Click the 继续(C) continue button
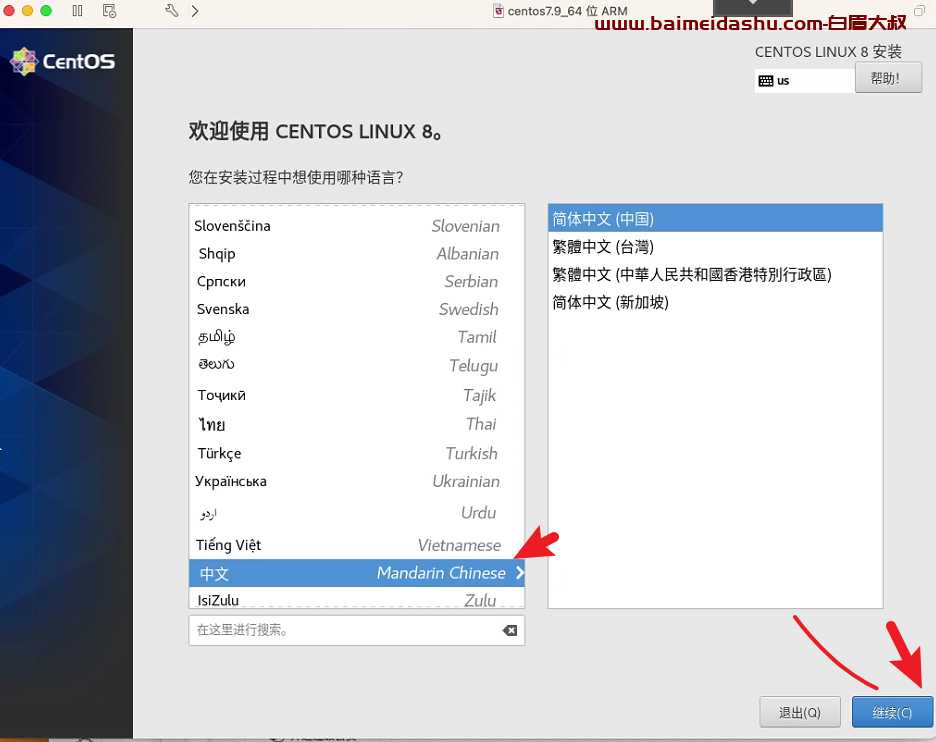Viewport: 936px width, 742px height. click(x=892, y=712)
